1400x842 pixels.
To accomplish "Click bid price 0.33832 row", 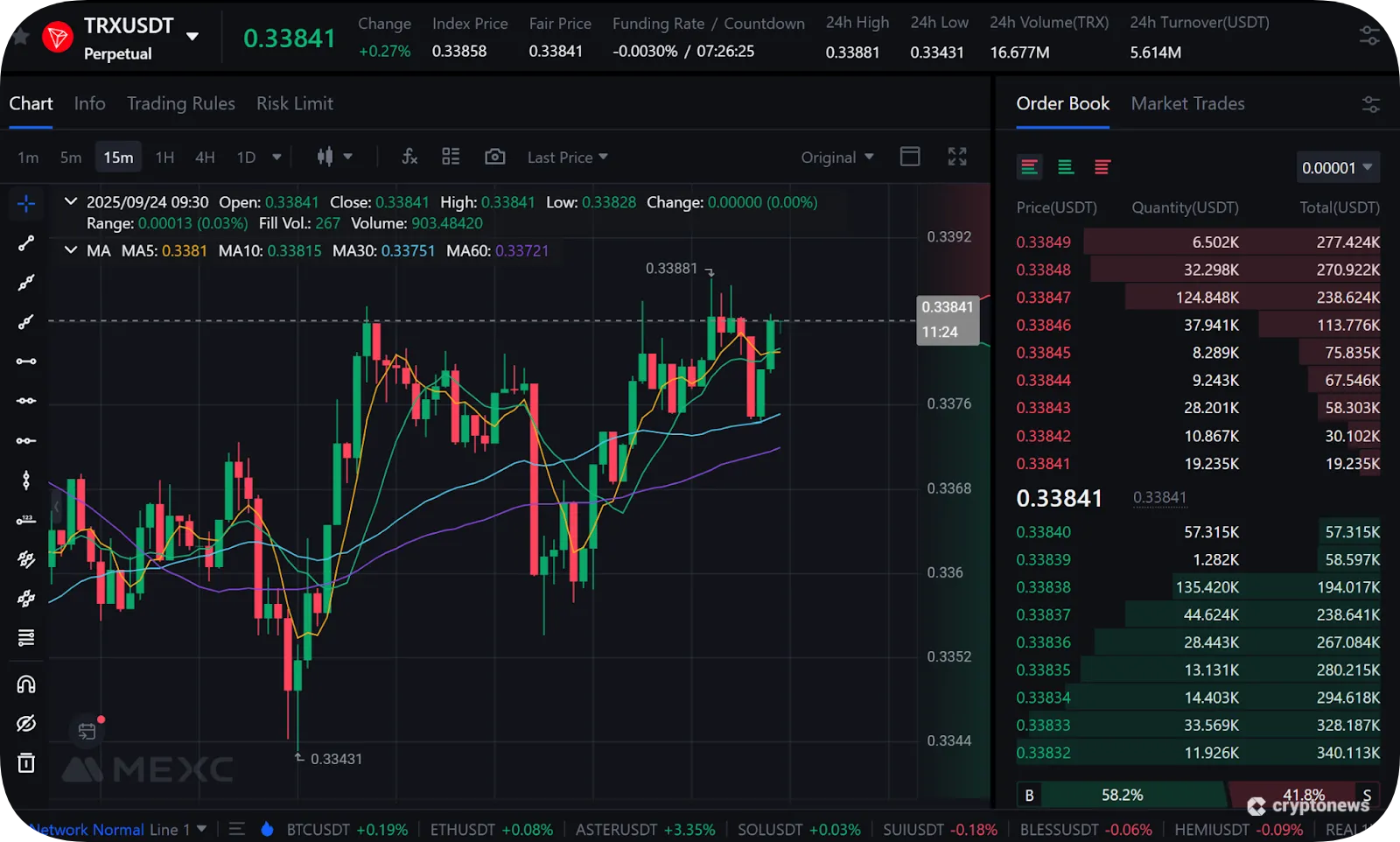I will [x=1198, y=753].
